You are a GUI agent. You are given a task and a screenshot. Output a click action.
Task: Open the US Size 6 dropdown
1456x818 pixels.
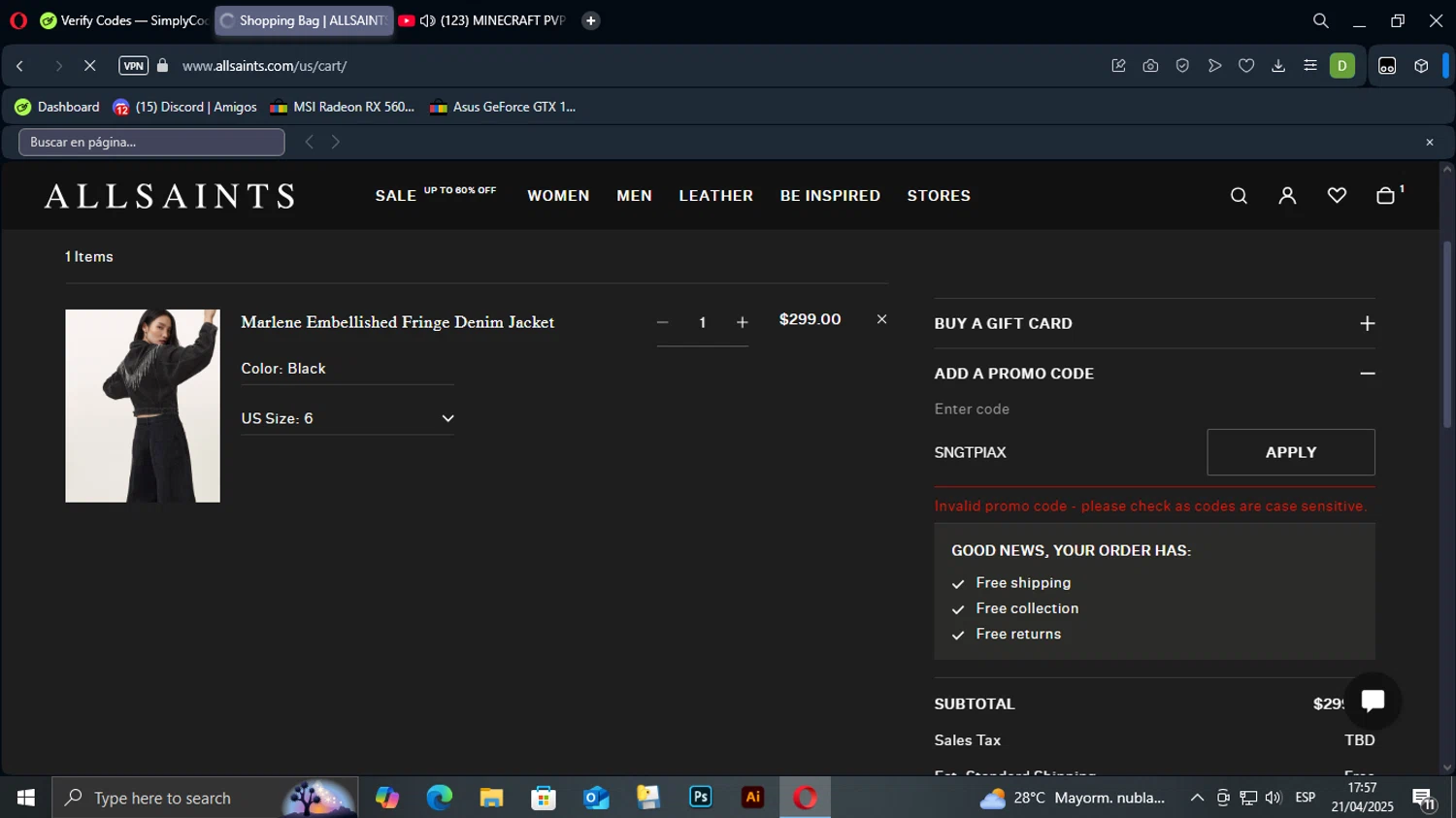click(347, 418)
